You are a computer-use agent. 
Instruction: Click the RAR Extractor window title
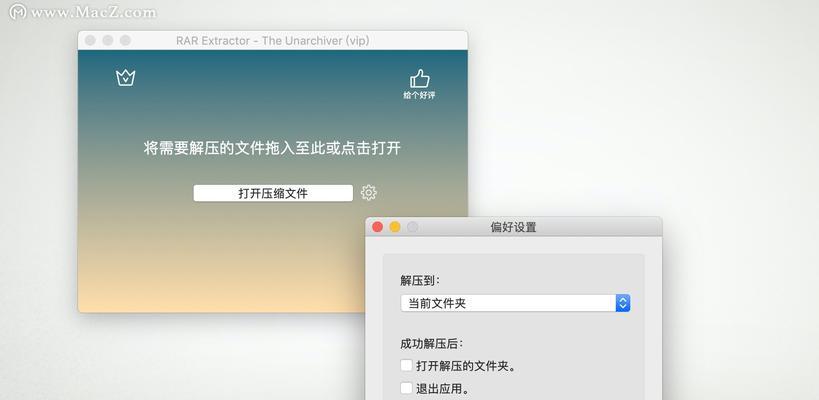(273, 41)
